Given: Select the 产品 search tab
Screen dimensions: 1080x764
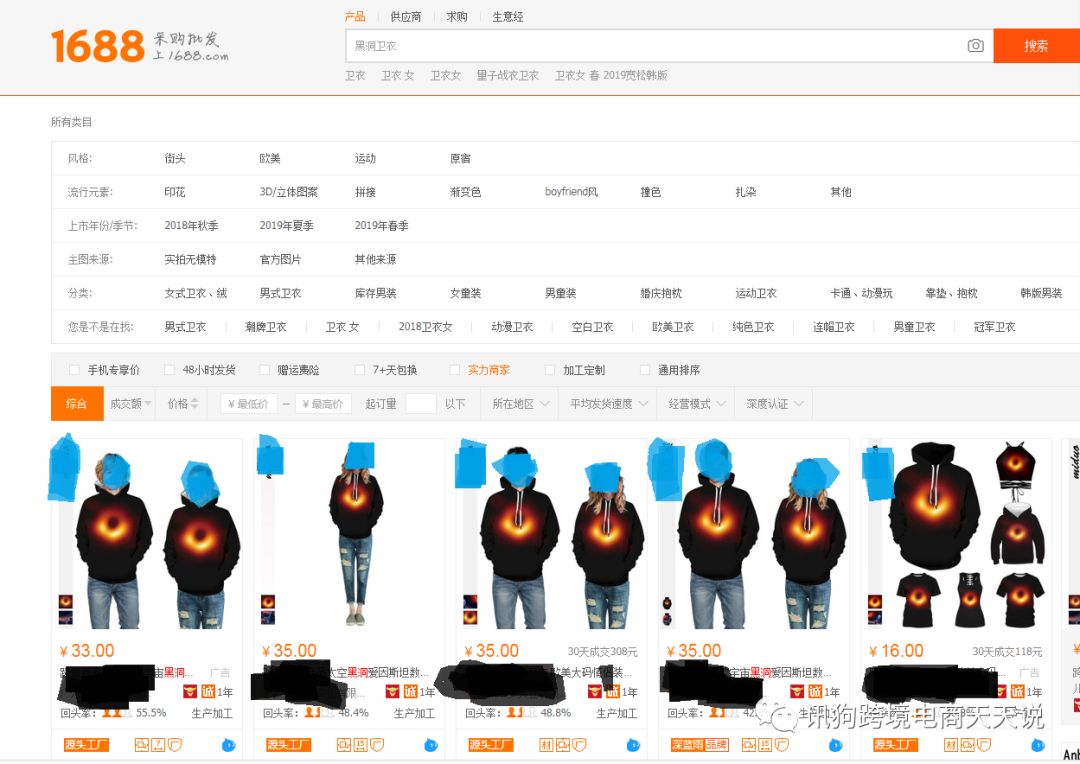Looking at the screenshot, I should (x=355, y=17).
